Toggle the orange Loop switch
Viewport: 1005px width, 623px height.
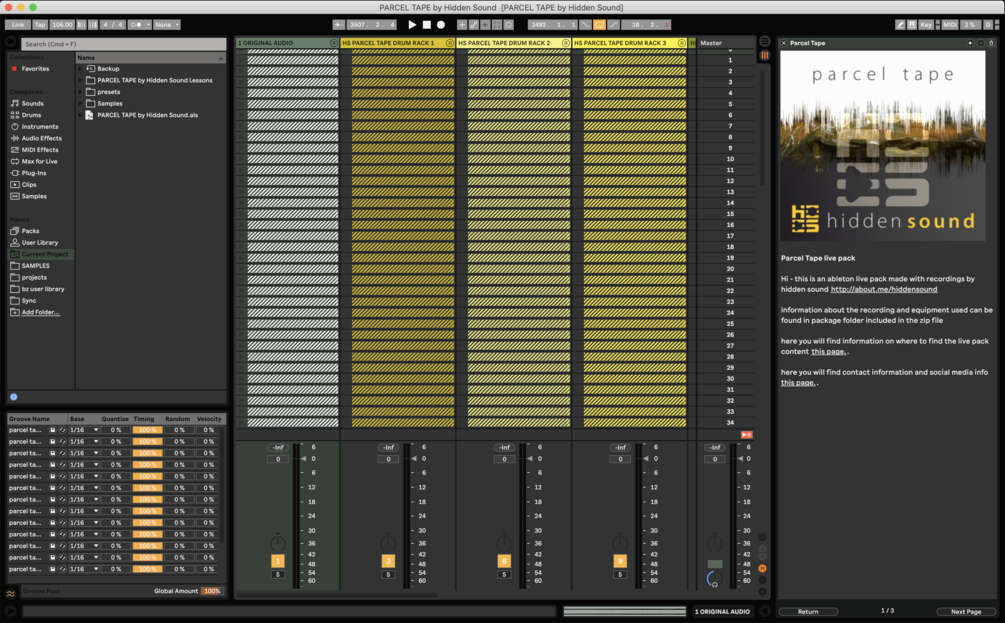click(x=599, y=24)
